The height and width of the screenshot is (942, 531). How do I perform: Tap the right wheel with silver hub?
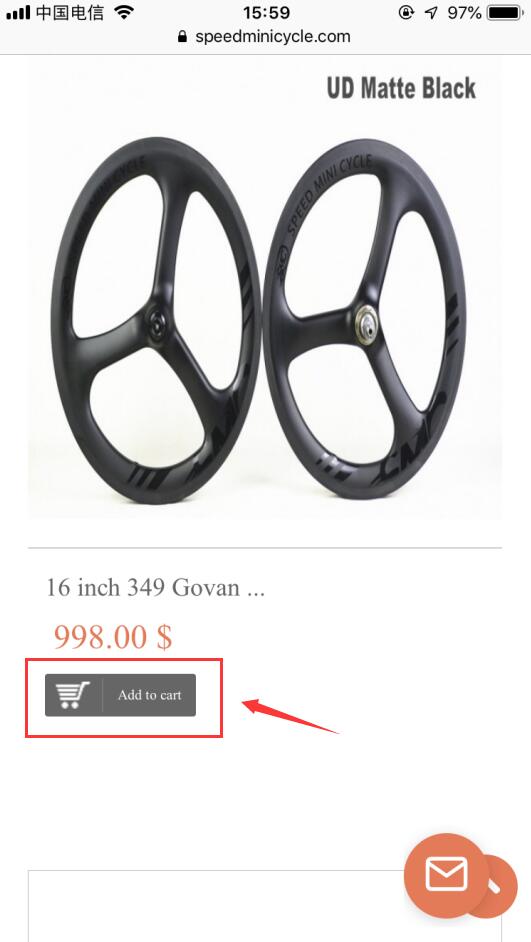coord(365,316)
